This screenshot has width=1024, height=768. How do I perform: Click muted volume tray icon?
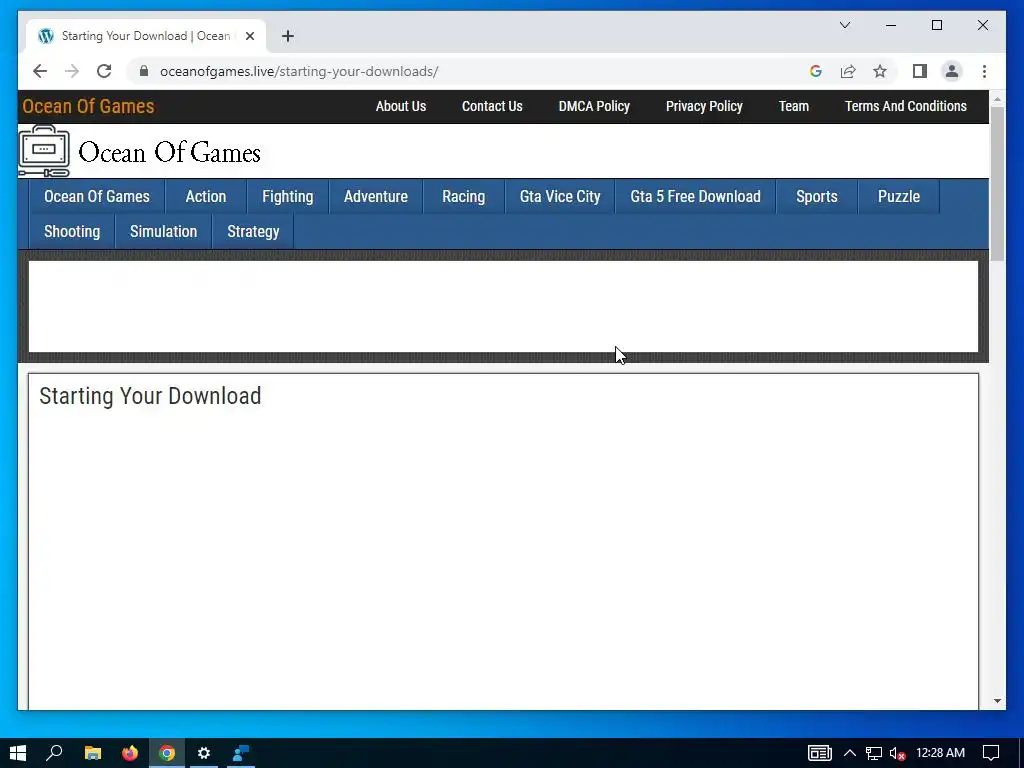click(x=897, y=753)
